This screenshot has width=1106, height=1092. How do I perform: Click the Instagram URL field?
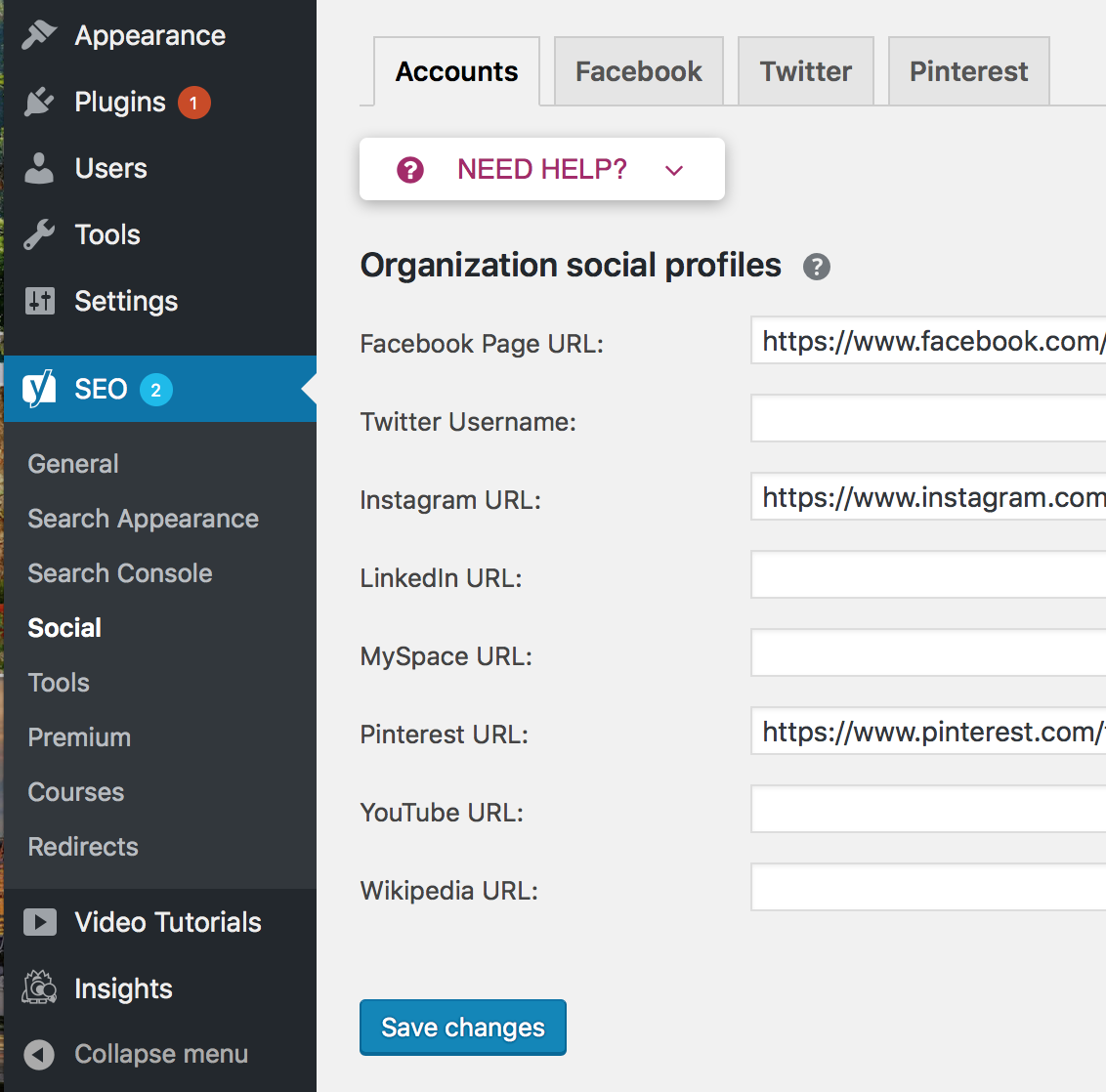(928, 497)
